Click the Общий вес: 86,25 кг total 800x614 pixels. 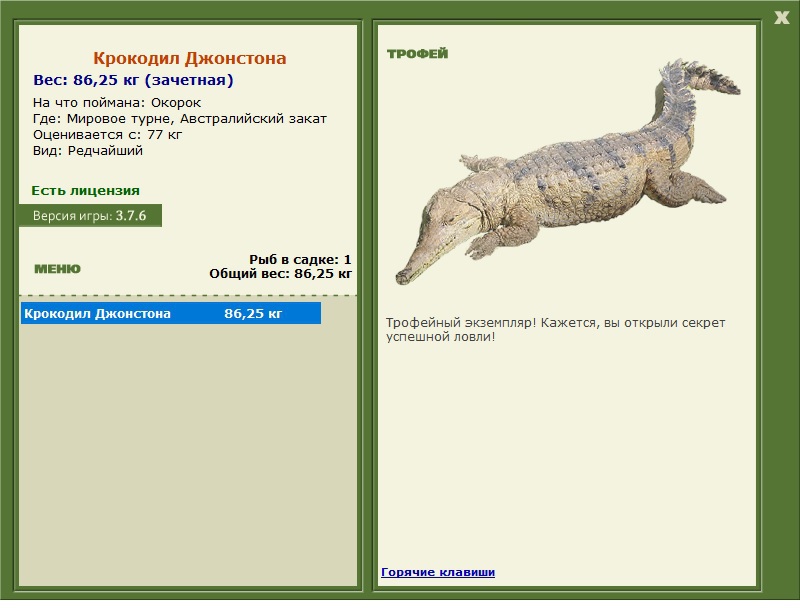[x=280, y=274]
